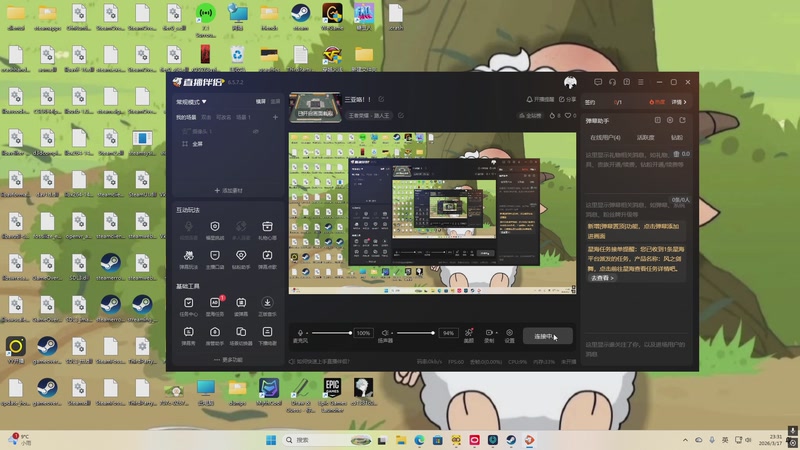Open the 星海任务 icon with red badge
This screenshot has height=450, width=800.
[215, 307]
